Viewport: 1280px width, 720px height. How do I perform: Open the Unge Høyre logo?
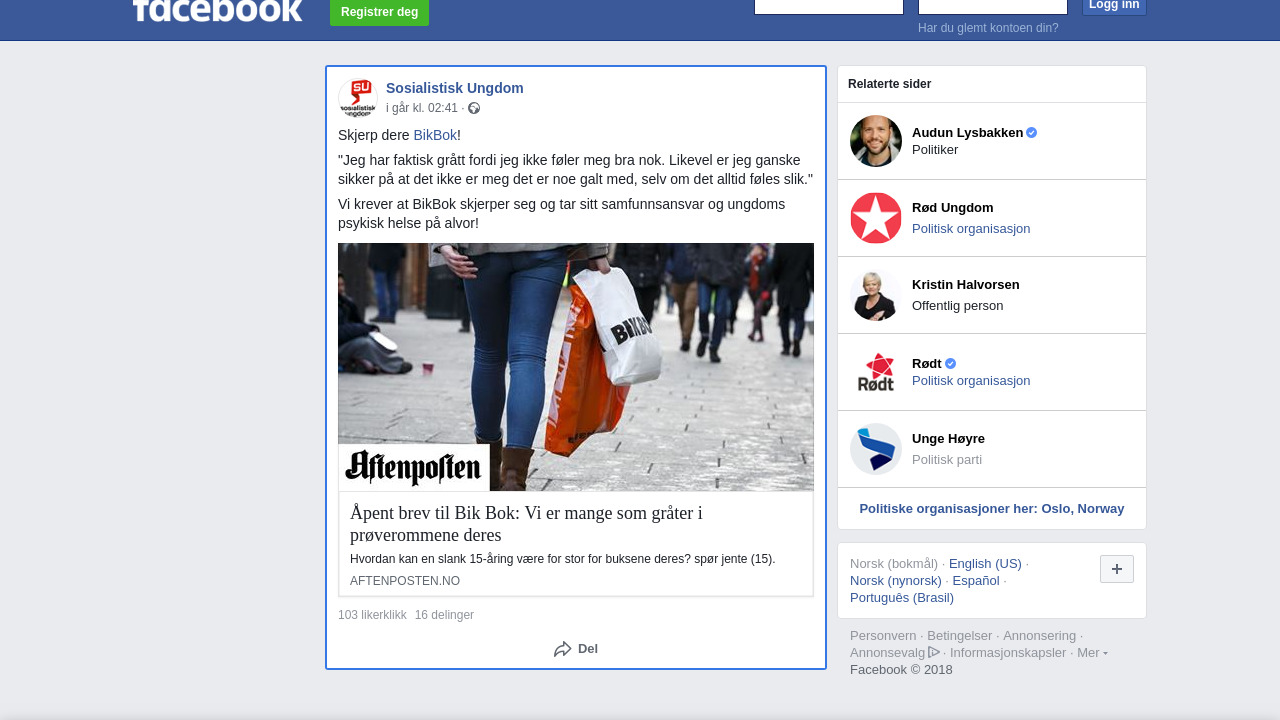click(x=876, y=449)
